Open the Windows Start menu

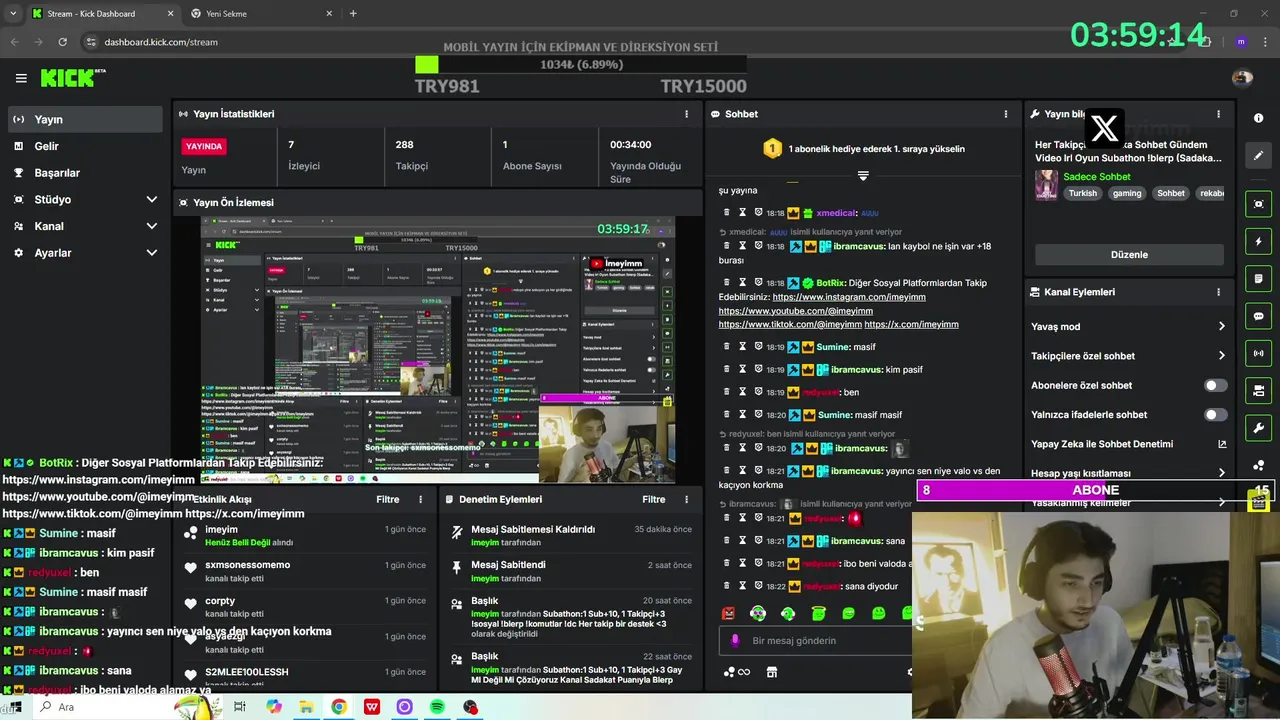pos(15,707)
